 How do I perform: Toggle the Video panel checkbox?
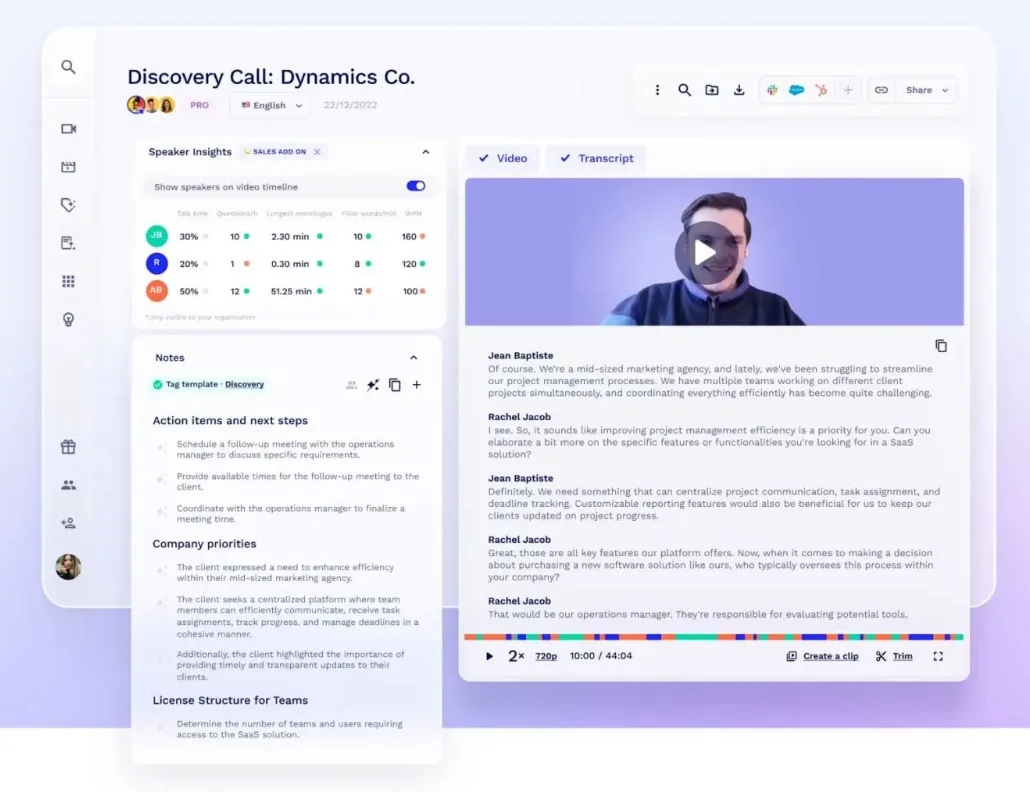[503, 158]
